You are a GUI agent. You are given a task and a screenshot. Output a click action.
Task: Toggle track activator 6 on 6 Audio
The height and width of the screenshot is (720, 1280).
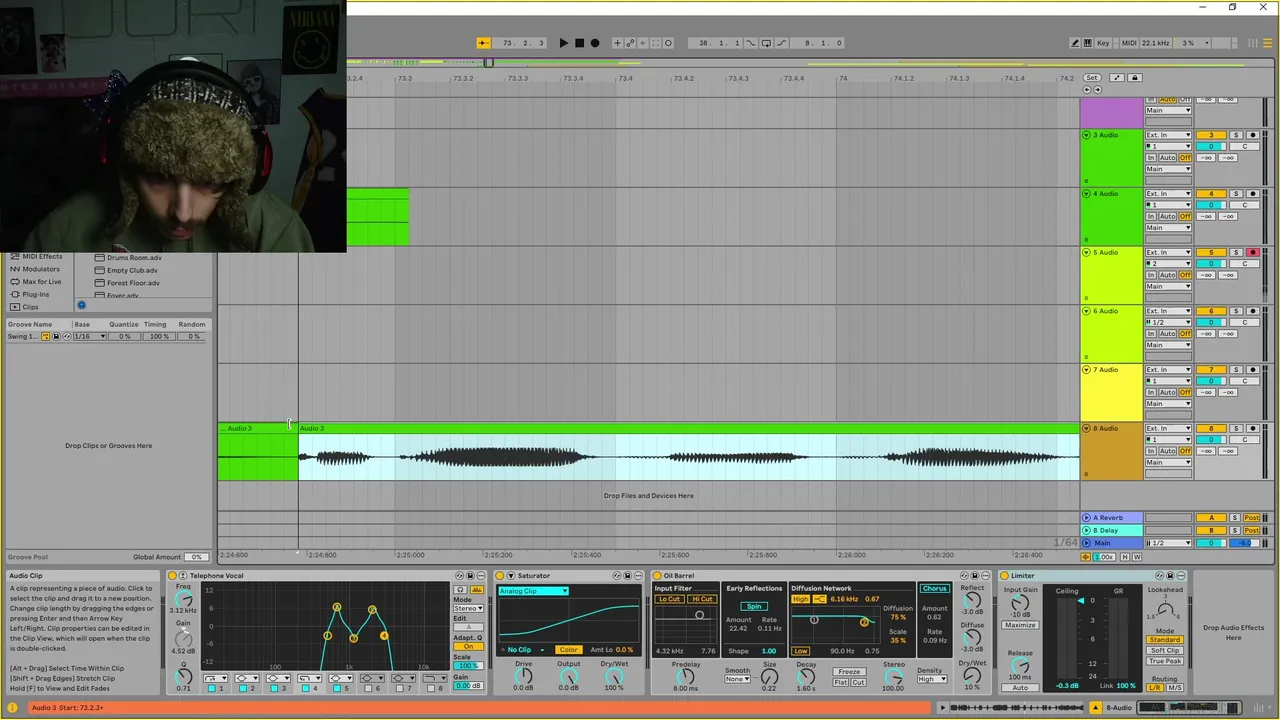[x=1211, y=311]
